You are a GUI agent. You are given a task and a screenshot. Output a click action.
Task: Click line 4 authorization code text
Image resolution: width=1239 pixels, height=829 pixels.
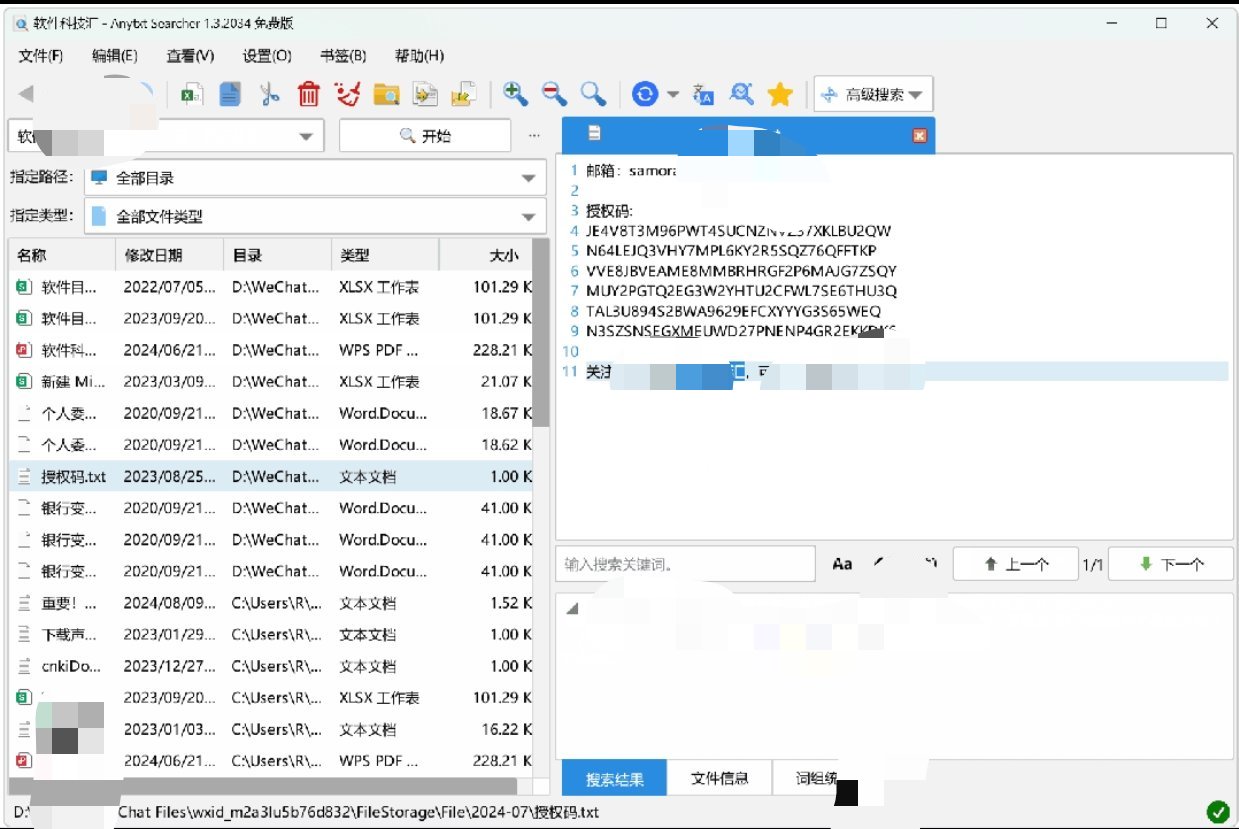tap(738, 230)
